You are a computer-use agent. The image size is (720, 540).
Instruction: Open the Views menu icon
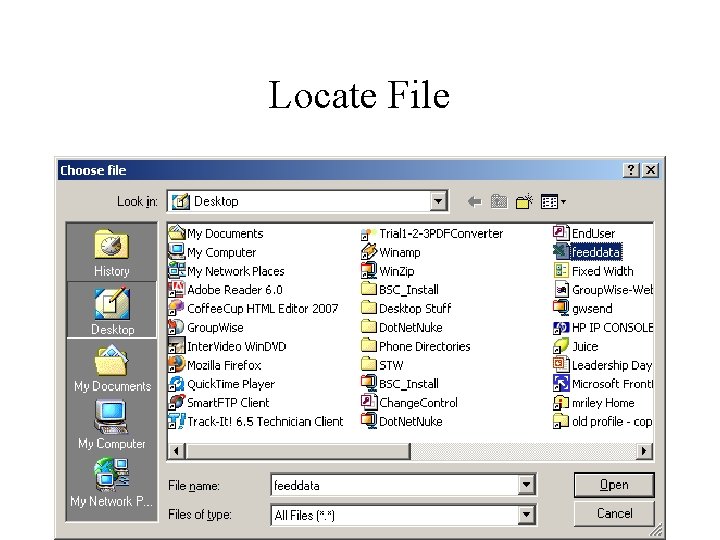point(553,202)
